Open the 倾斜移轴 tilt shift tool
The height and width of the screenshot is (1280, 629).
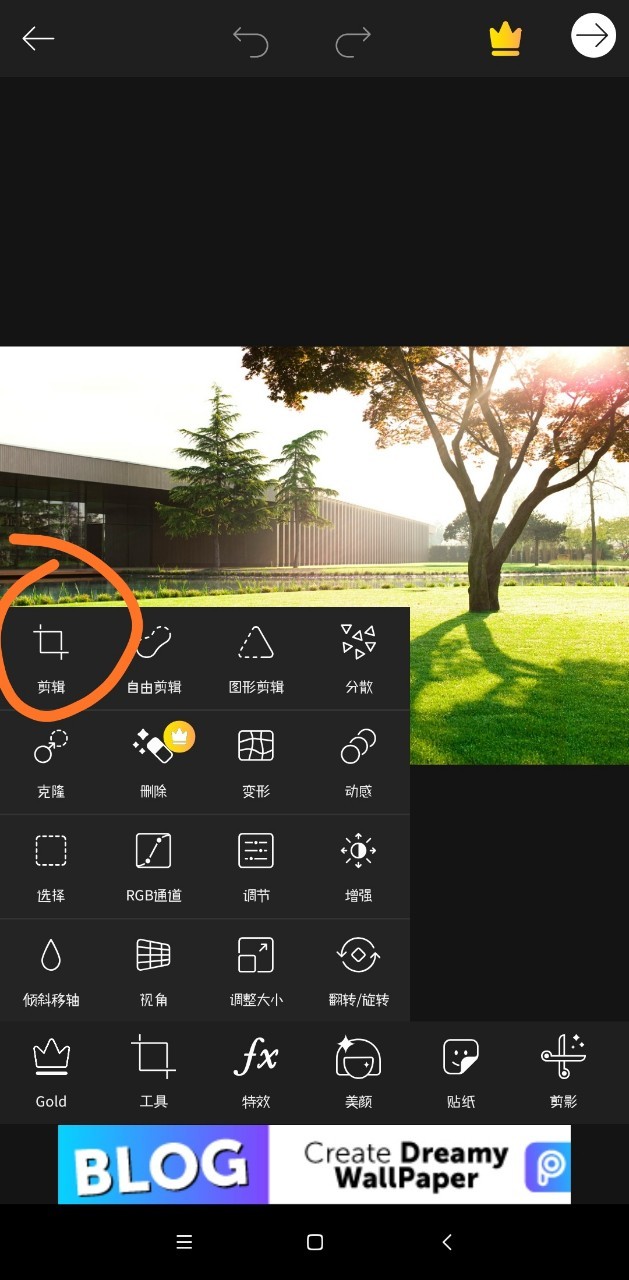point(51,971)
